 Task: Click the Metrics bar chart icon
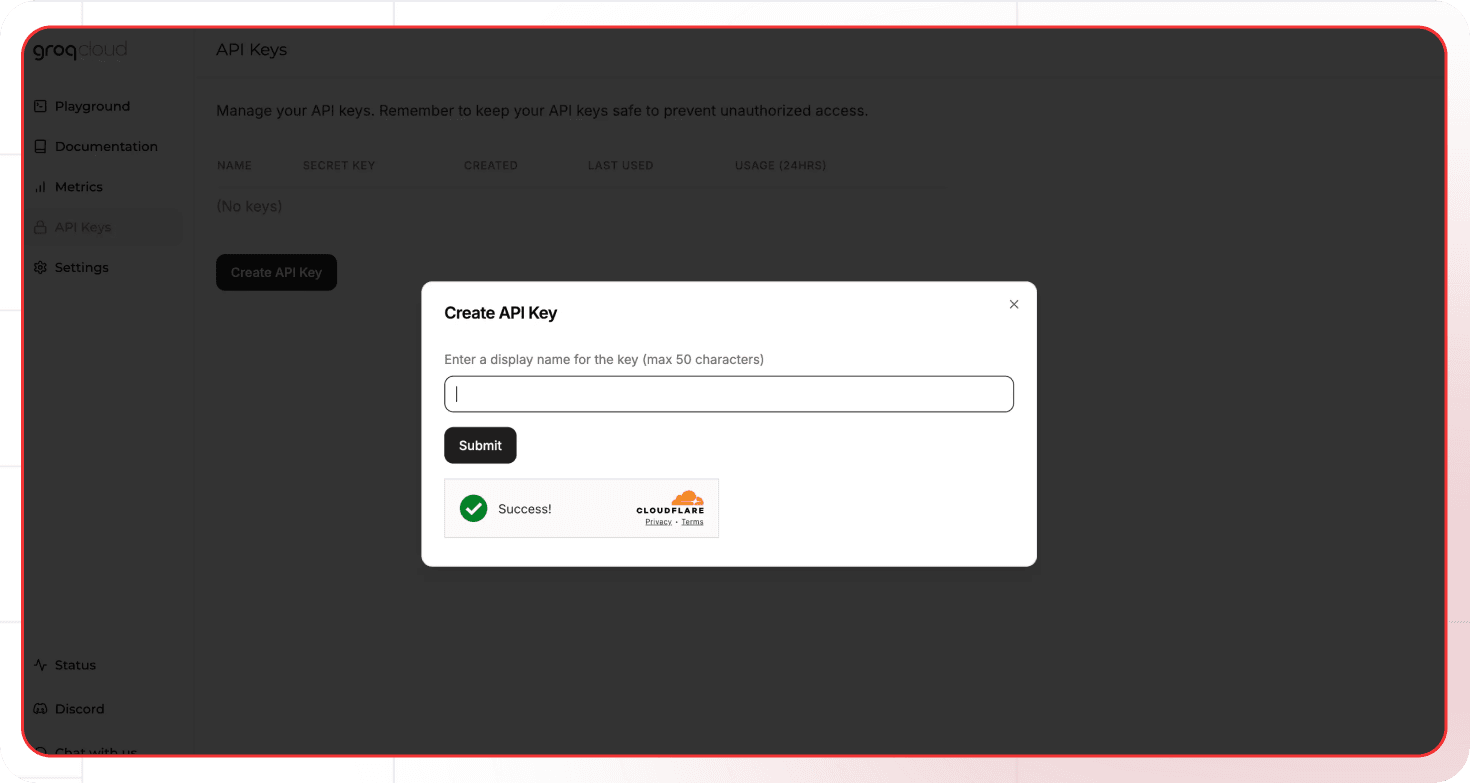41,187
